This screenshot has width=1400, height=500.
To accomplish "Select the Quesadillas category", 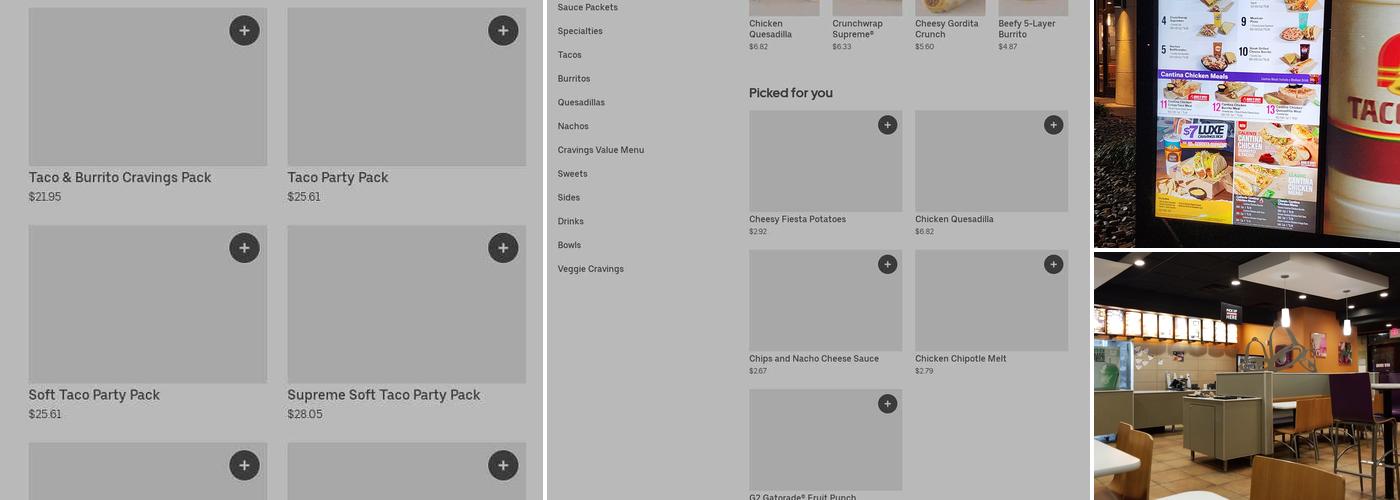I will pyautogui.click(x=581, y=103).
